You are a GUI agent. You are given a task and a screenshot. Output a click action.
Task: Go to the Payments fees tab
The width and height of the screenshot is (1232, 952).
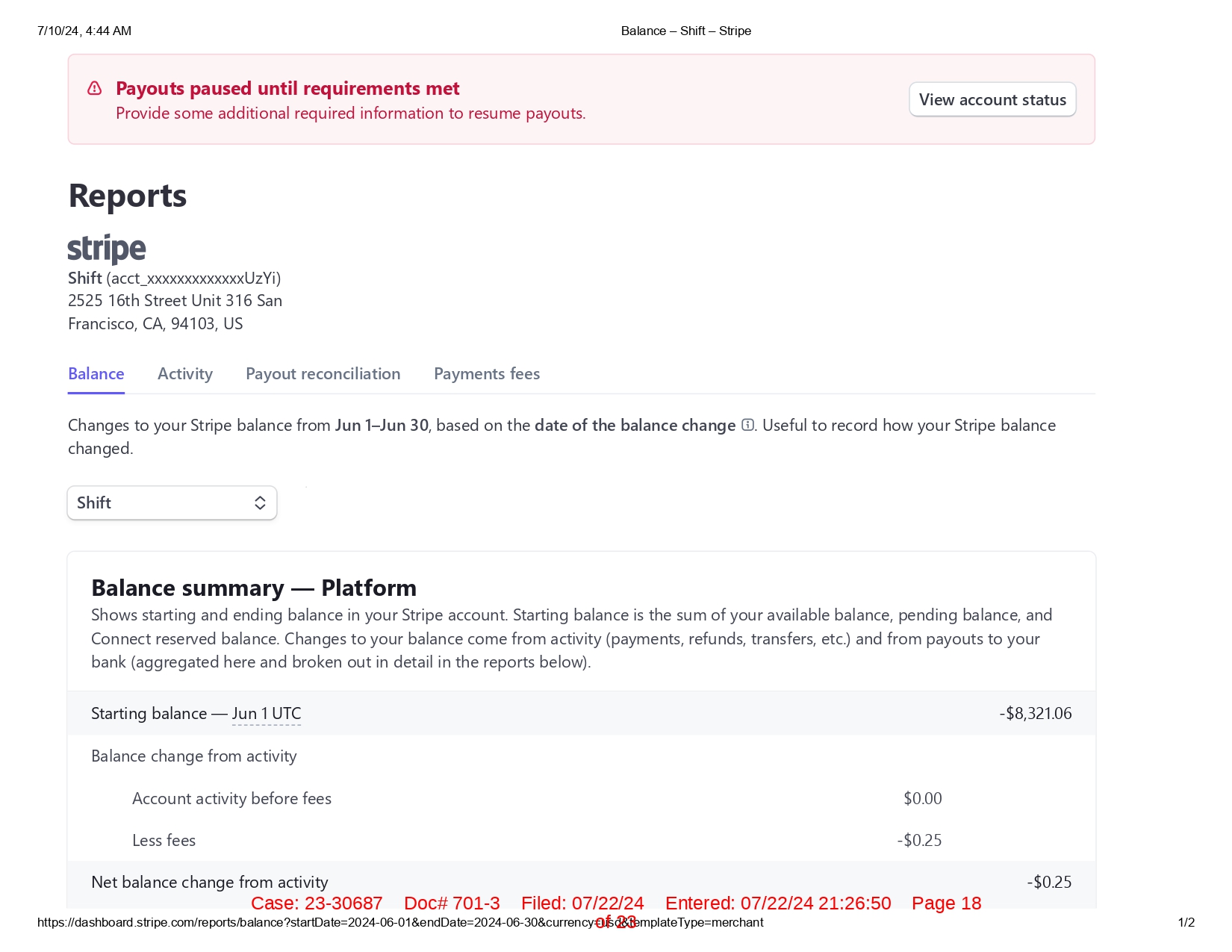click(x=487, y=374)
